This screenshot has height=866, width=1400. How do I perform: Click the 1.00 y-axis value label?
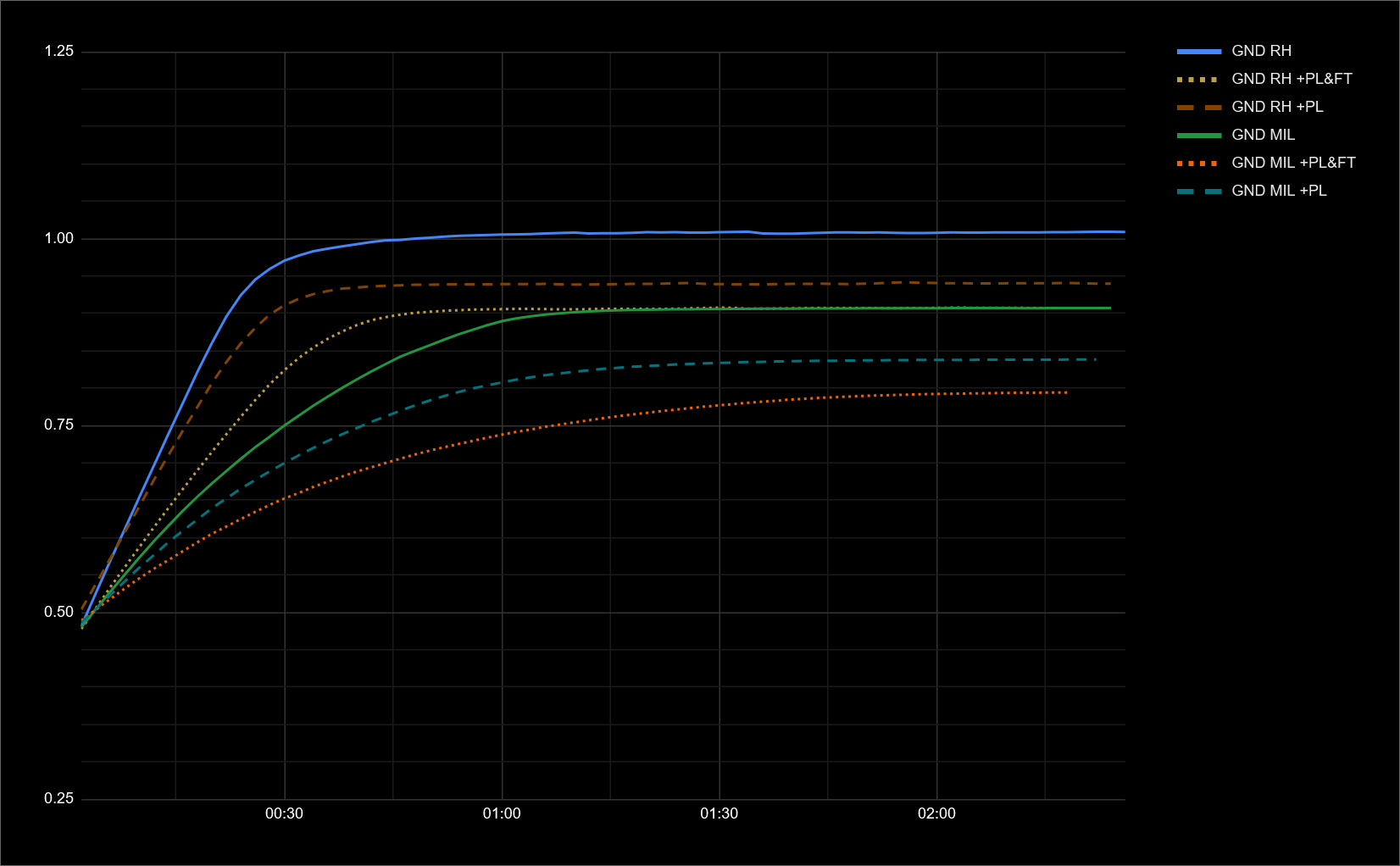(59, 238)
